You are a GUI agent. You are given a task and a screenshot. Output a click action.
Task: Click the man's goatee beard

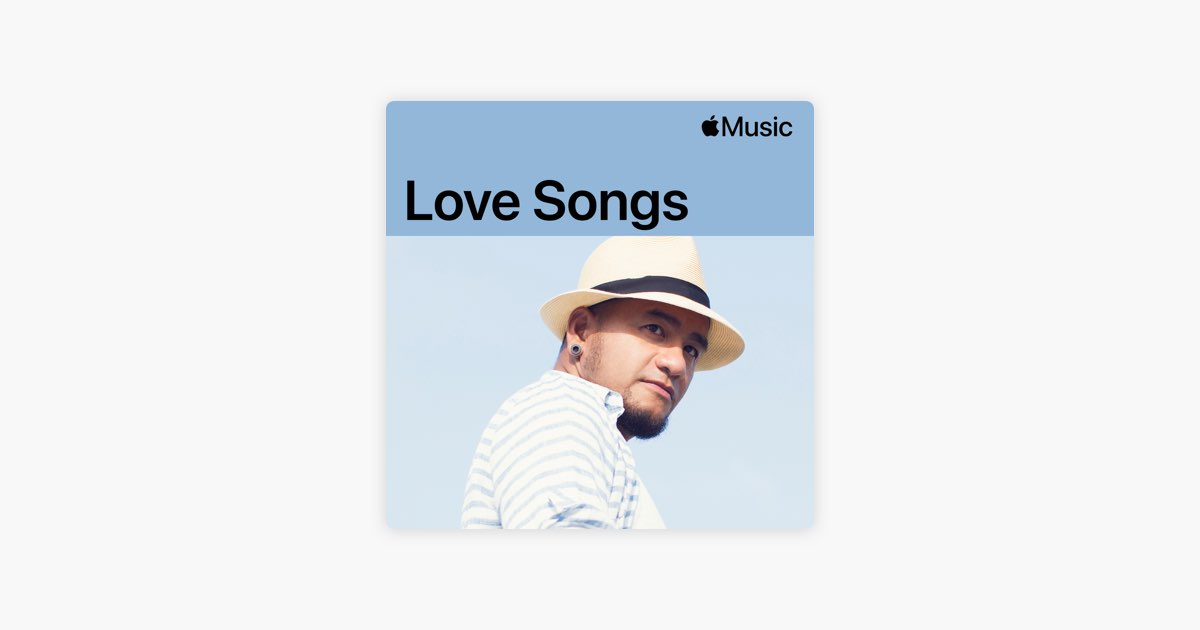click(641, 419)
